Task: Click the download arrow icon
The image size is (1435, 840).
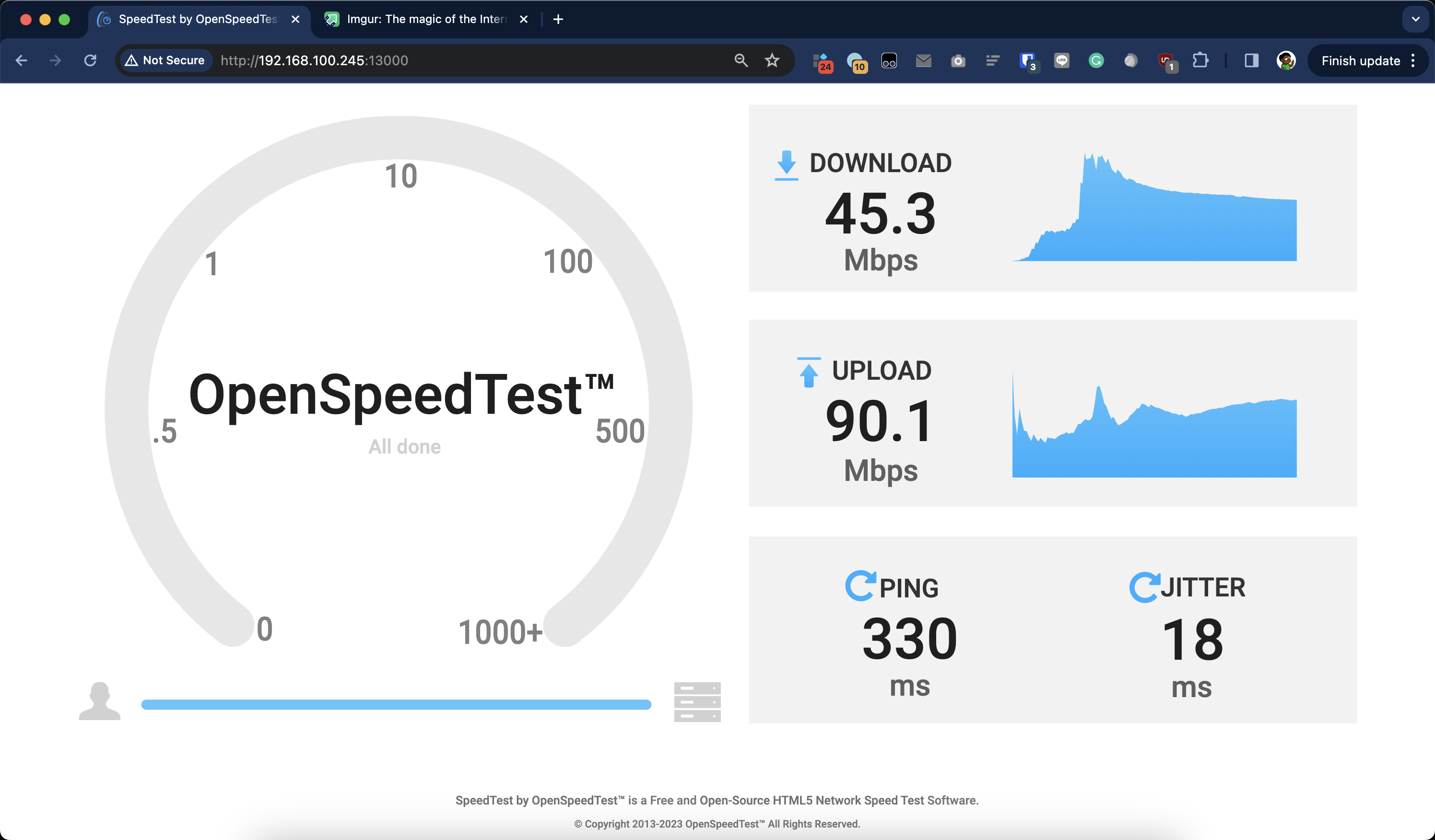Action: (787, 165)
